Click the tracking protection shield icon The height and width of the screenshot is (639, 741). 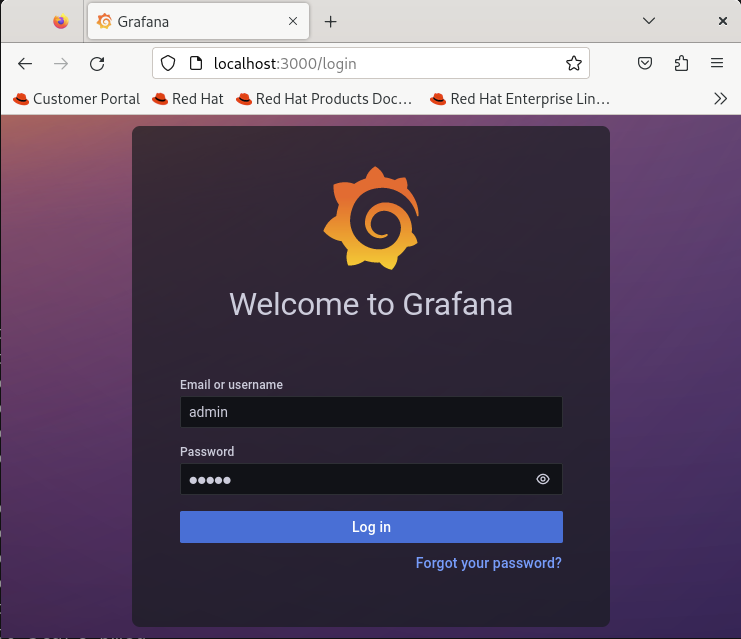168,63
